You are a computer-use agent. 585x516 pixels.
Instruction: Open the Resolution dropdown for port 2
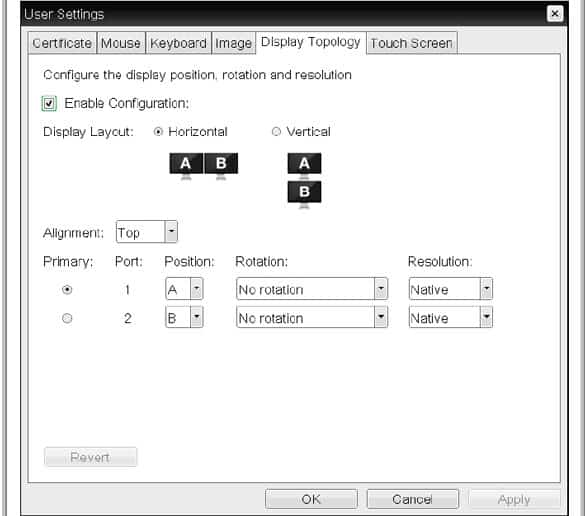(450, 317)
